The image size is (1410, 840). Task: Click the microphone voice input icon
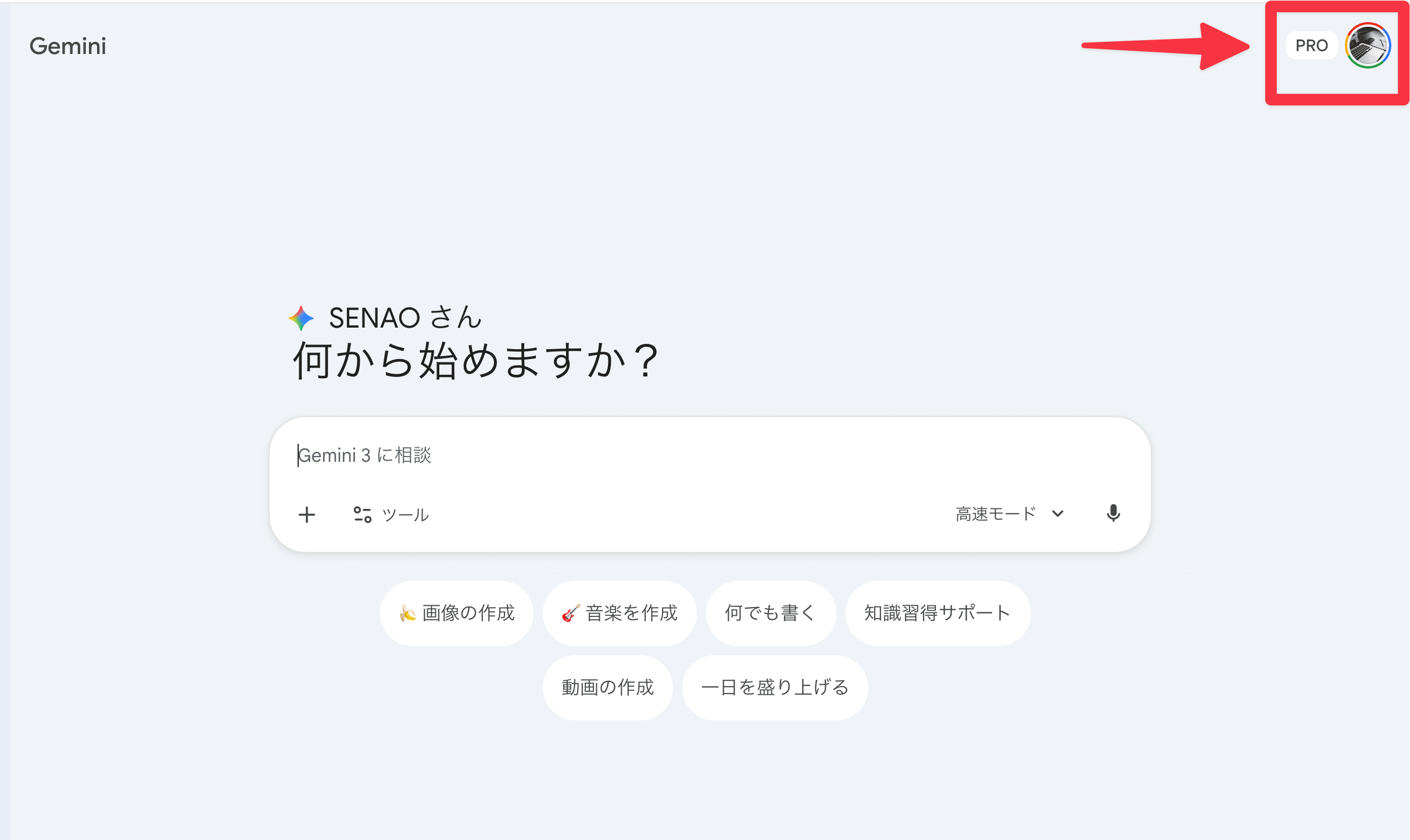click(x=1113, y=514)
